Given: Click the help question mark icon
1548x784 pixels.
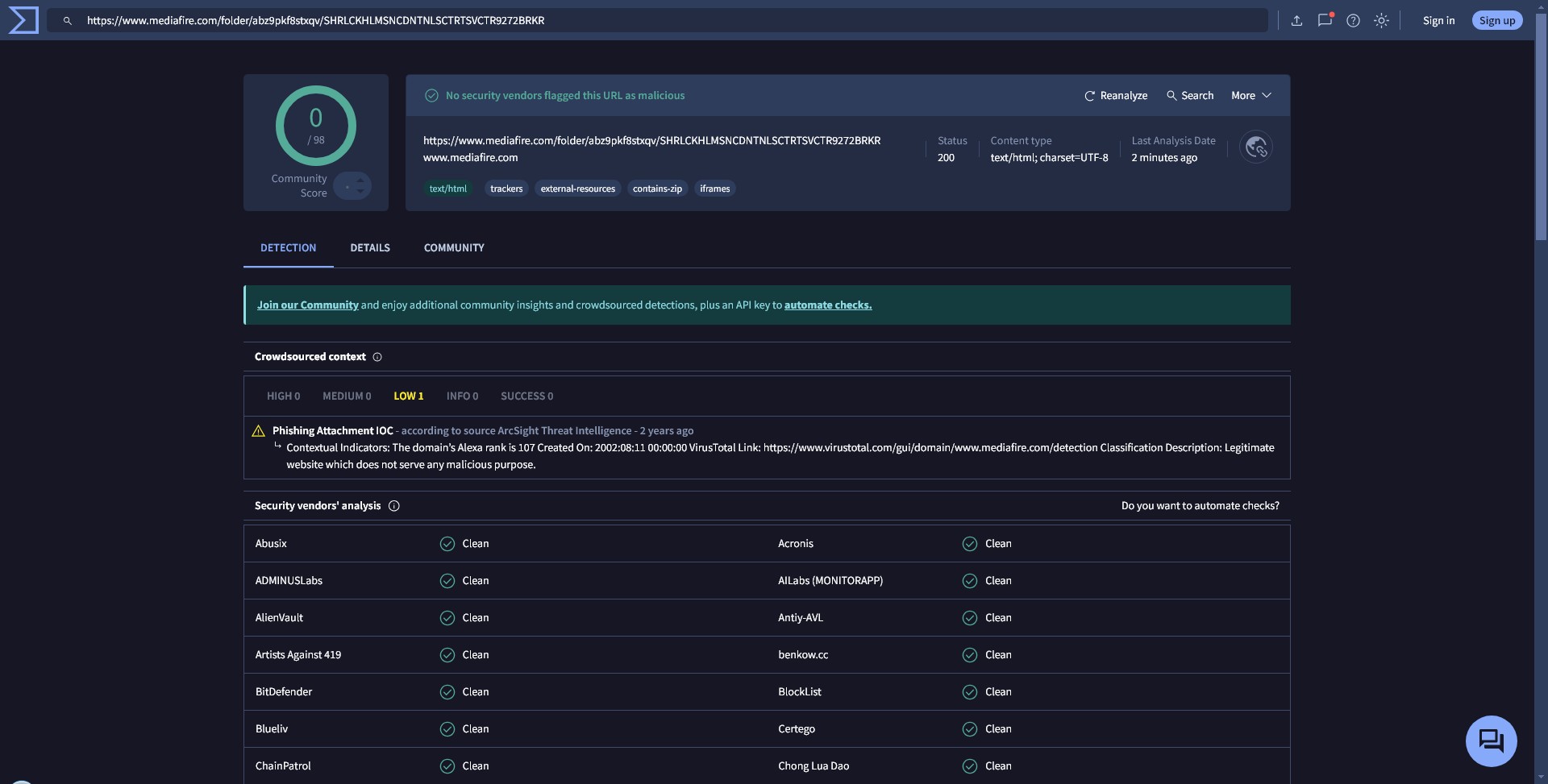Looking at the screenshot, I should tap(1353, 21).
